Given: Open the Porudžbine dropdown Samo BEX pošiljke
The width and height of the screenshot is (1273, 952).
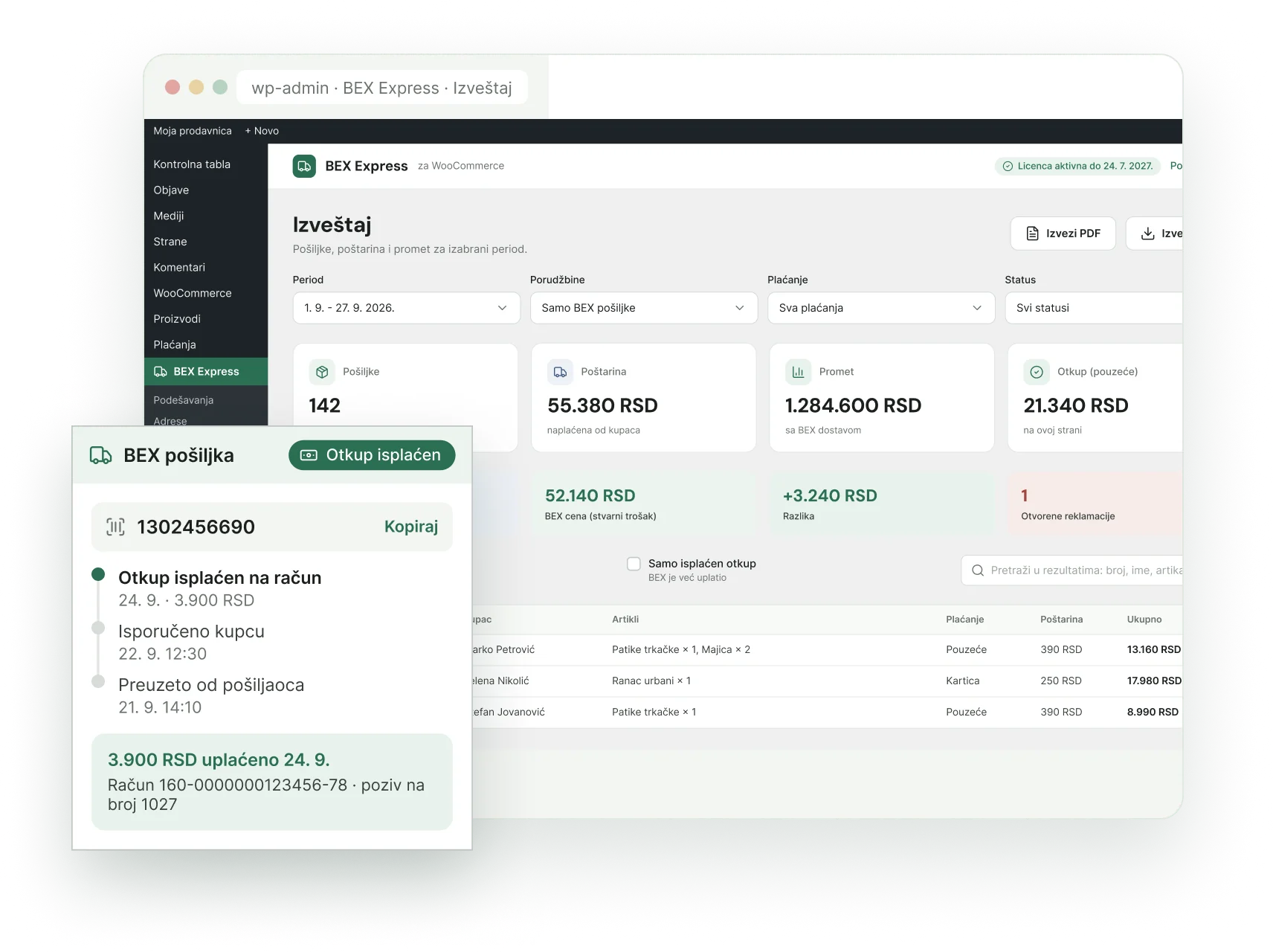Looking at the screenshot, I should pyautogui.click(x=644, y=308).
